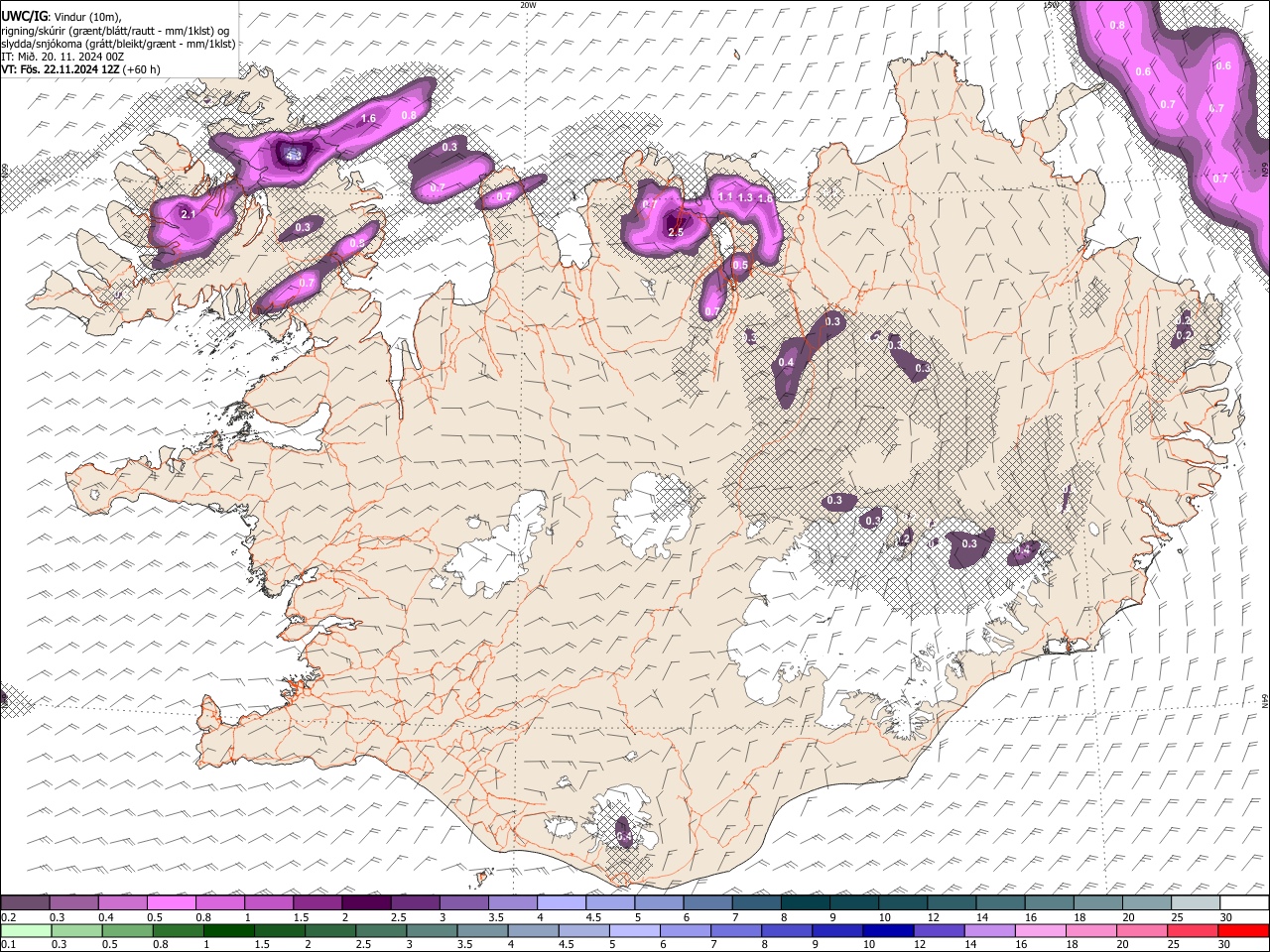
Task: Select the 0.8 value next to the 1.6 label
Action: [408, 115]
